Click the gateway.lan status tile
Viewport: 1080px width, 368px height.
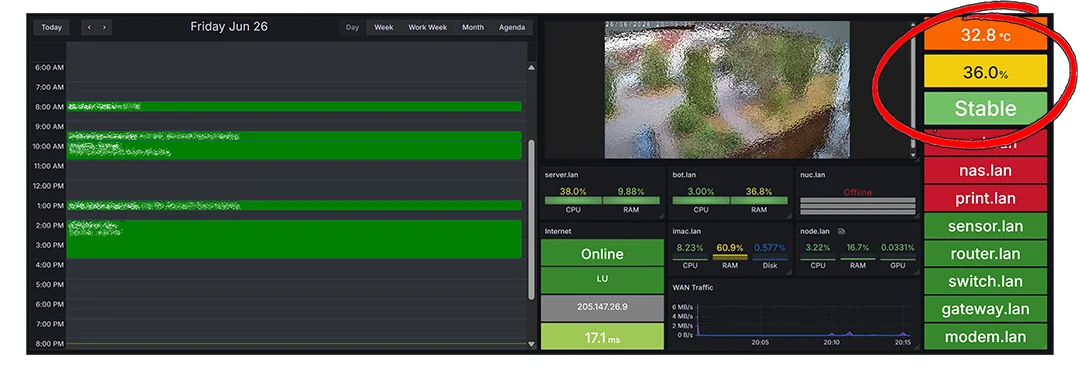(985, 309)
